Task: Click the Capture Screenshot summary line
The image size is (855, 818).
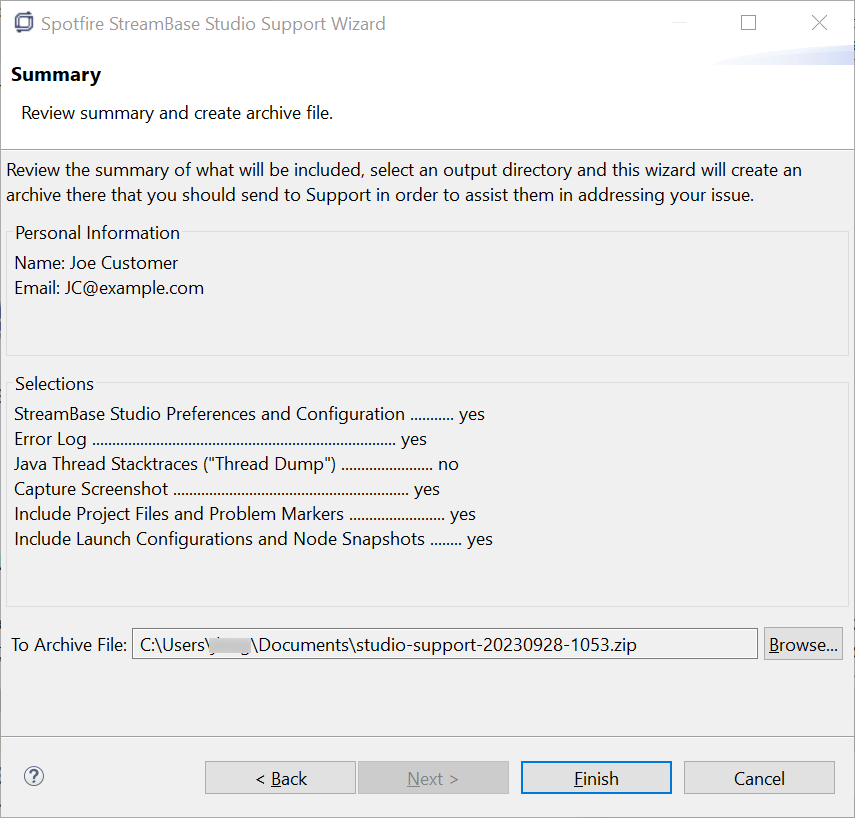Action: (227, 489)
